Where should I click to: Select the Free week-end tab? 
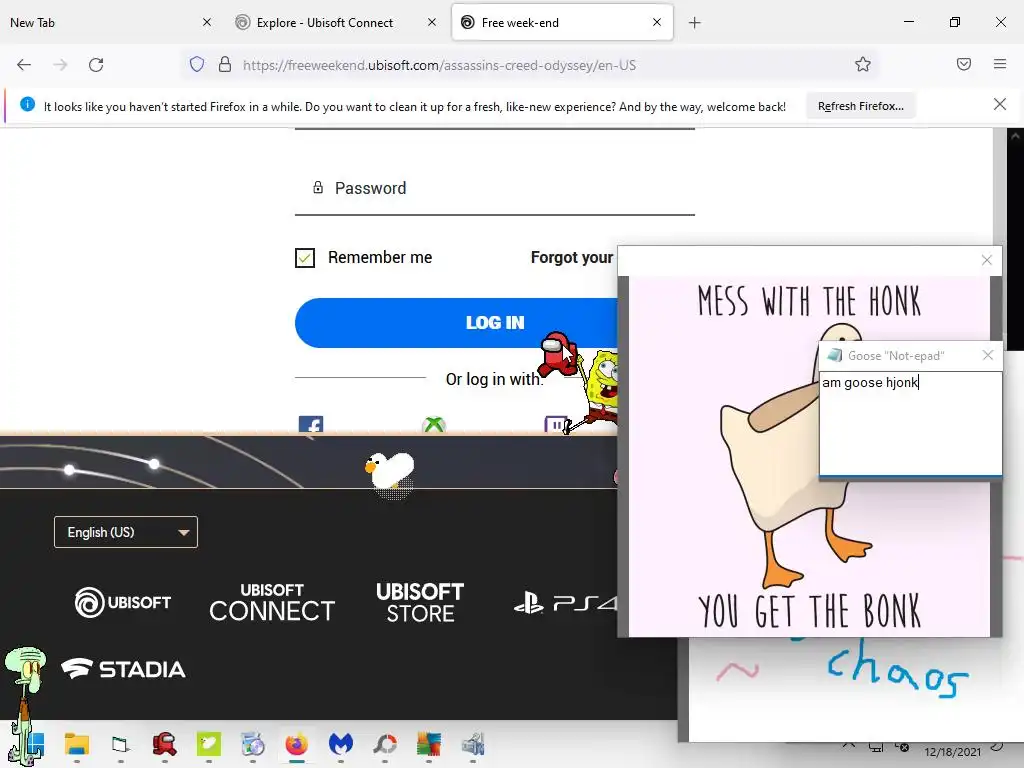[562, 22]
